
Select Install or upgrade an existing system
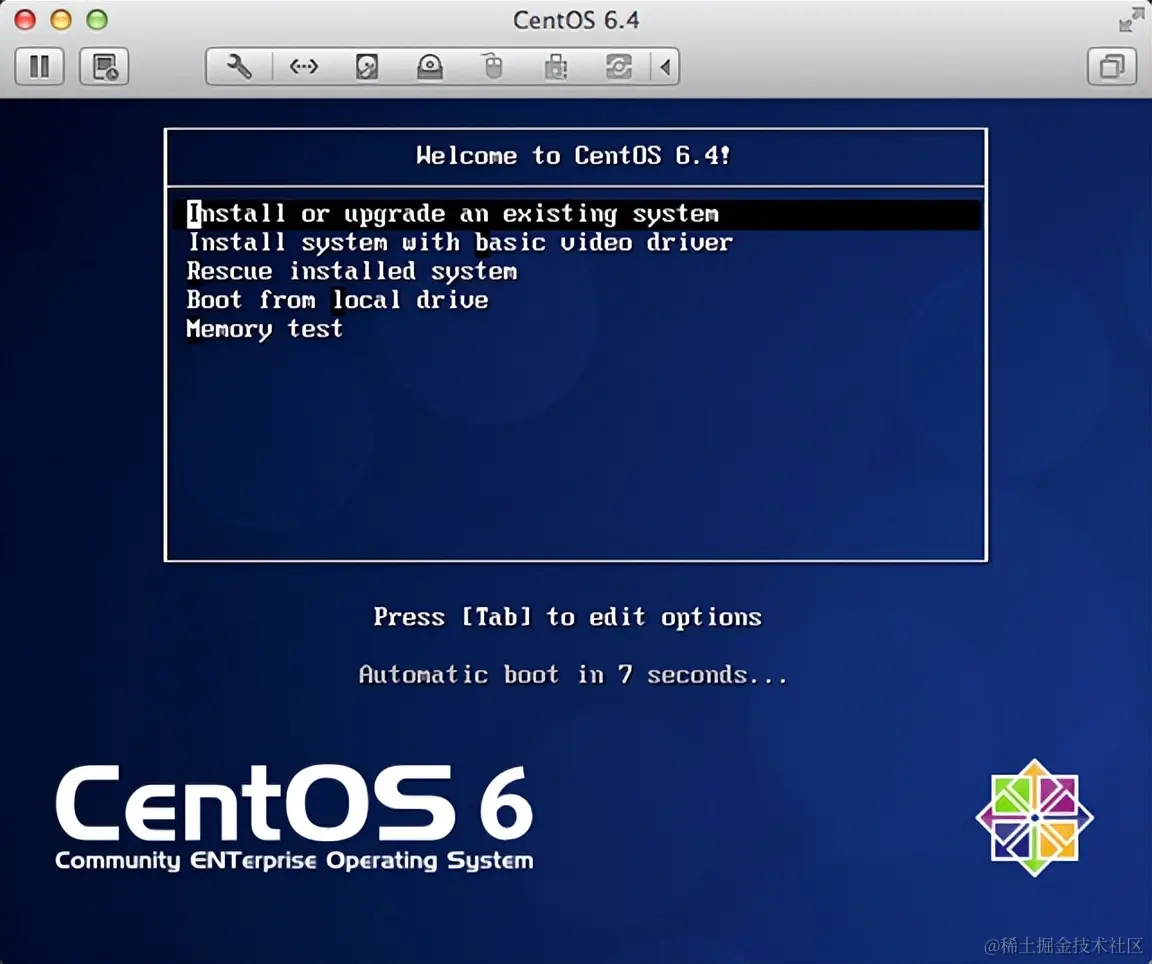577,214
